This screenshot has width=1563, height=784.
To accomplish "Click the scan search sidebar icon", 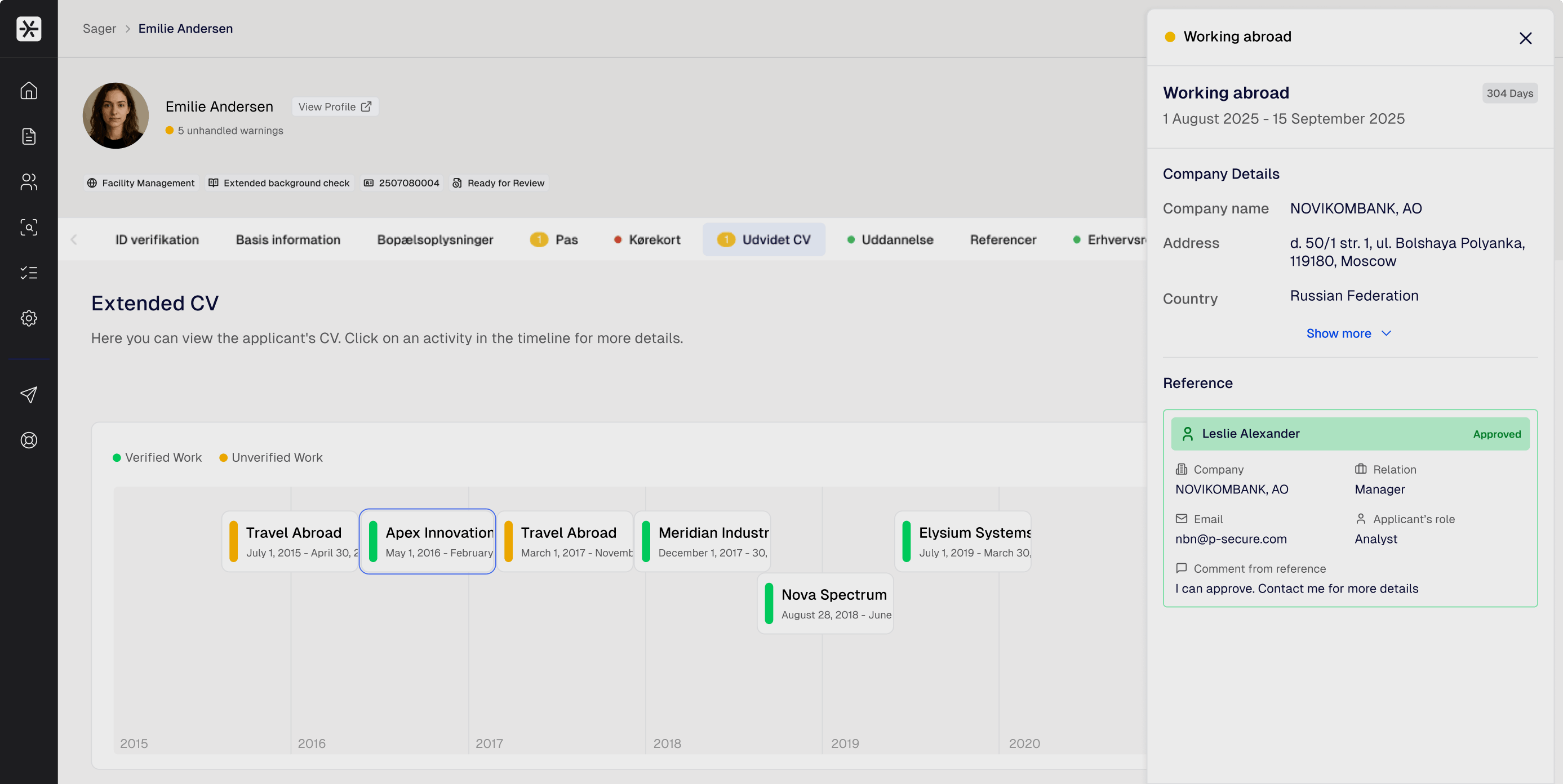I will pyautogui.click(x=29, y=228).
